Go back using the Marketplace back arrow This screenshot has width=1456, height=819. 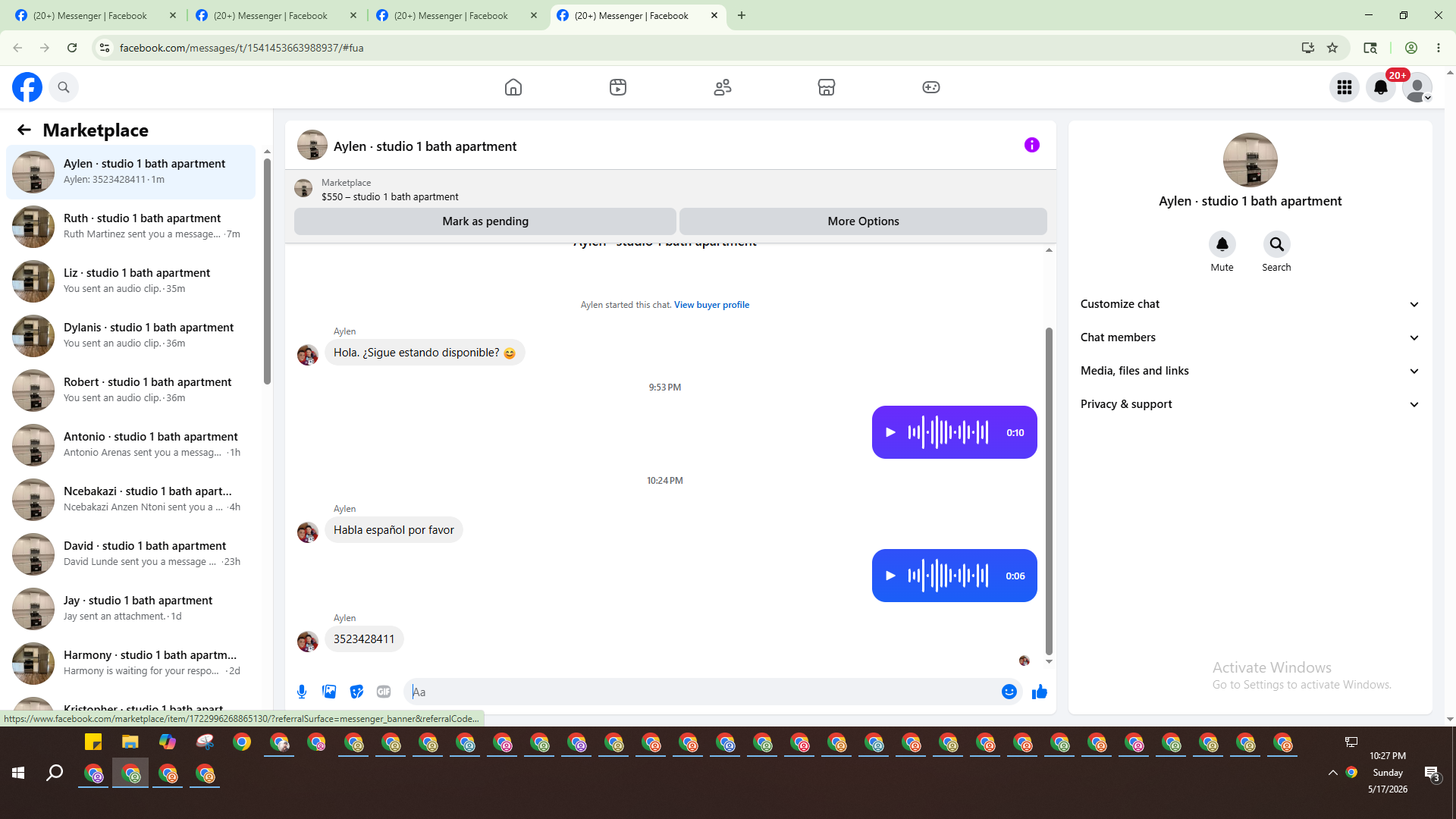pos(24,130)
